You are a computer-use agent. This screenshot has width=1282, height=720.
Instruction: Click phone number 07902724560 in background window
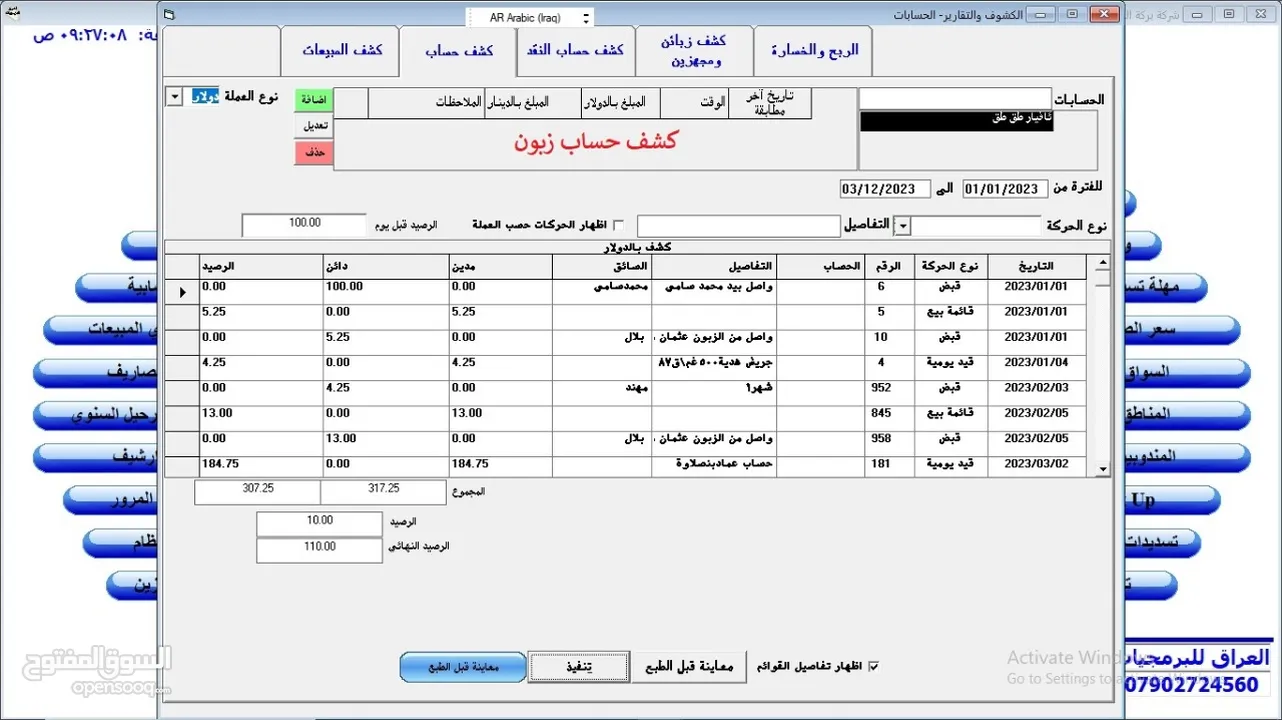1193,685
